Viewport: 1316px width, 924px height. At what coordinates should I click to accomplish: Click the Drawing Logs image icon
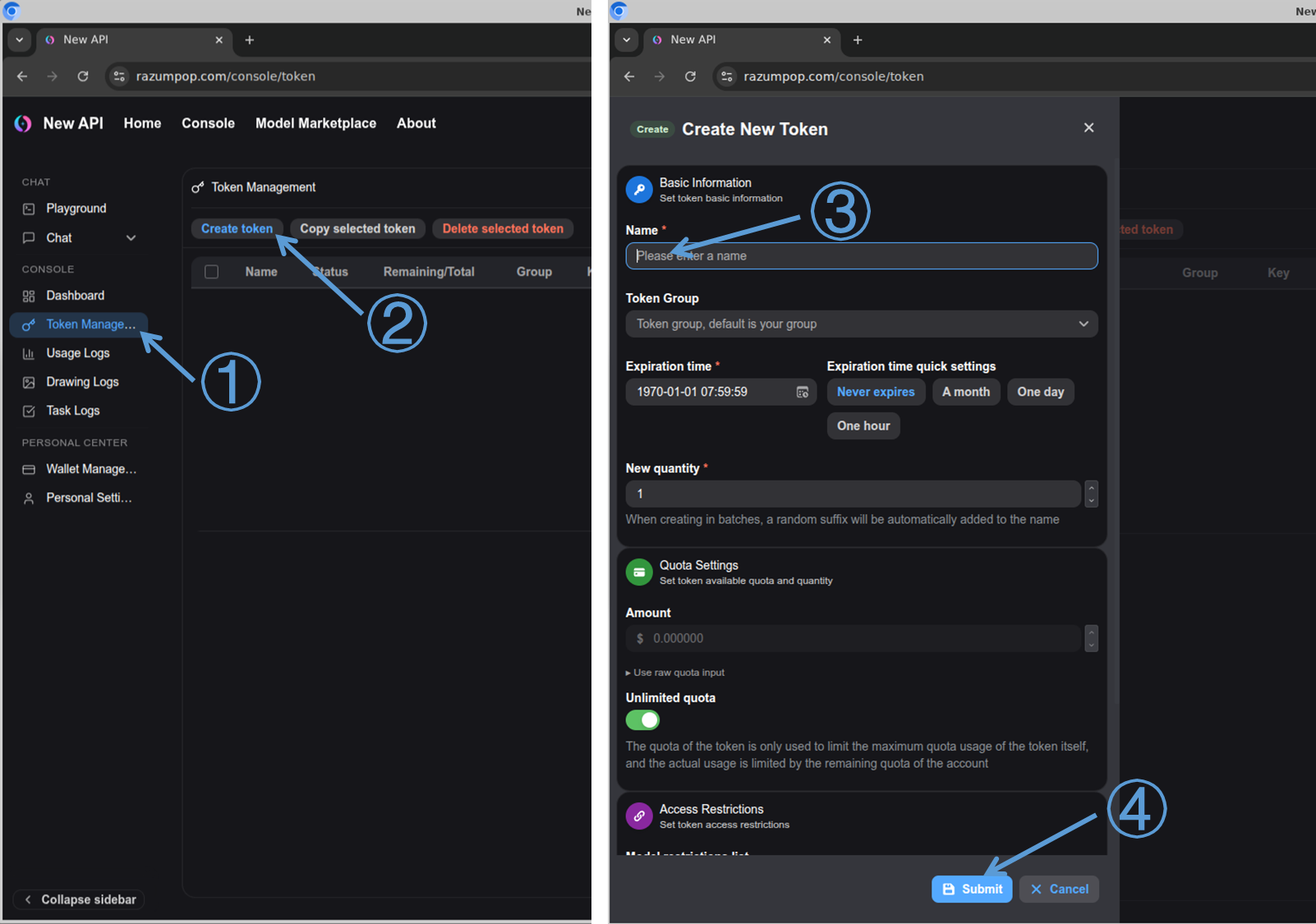tap(29, 382)
